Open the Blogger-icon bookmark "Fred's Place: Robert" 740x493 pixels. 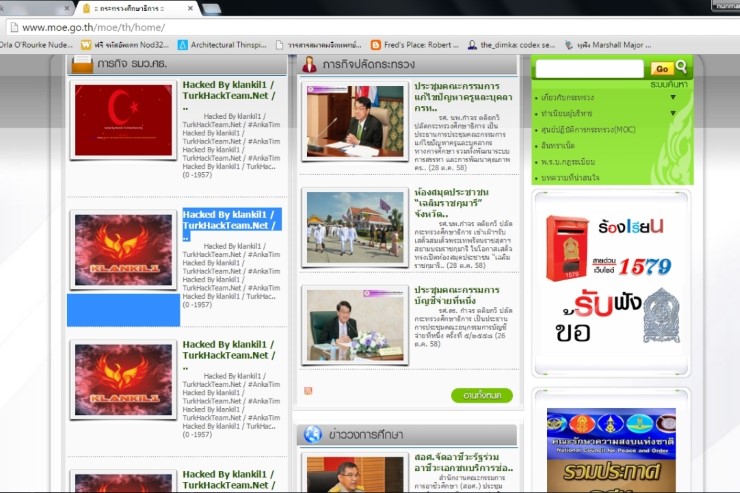point(413,45)
